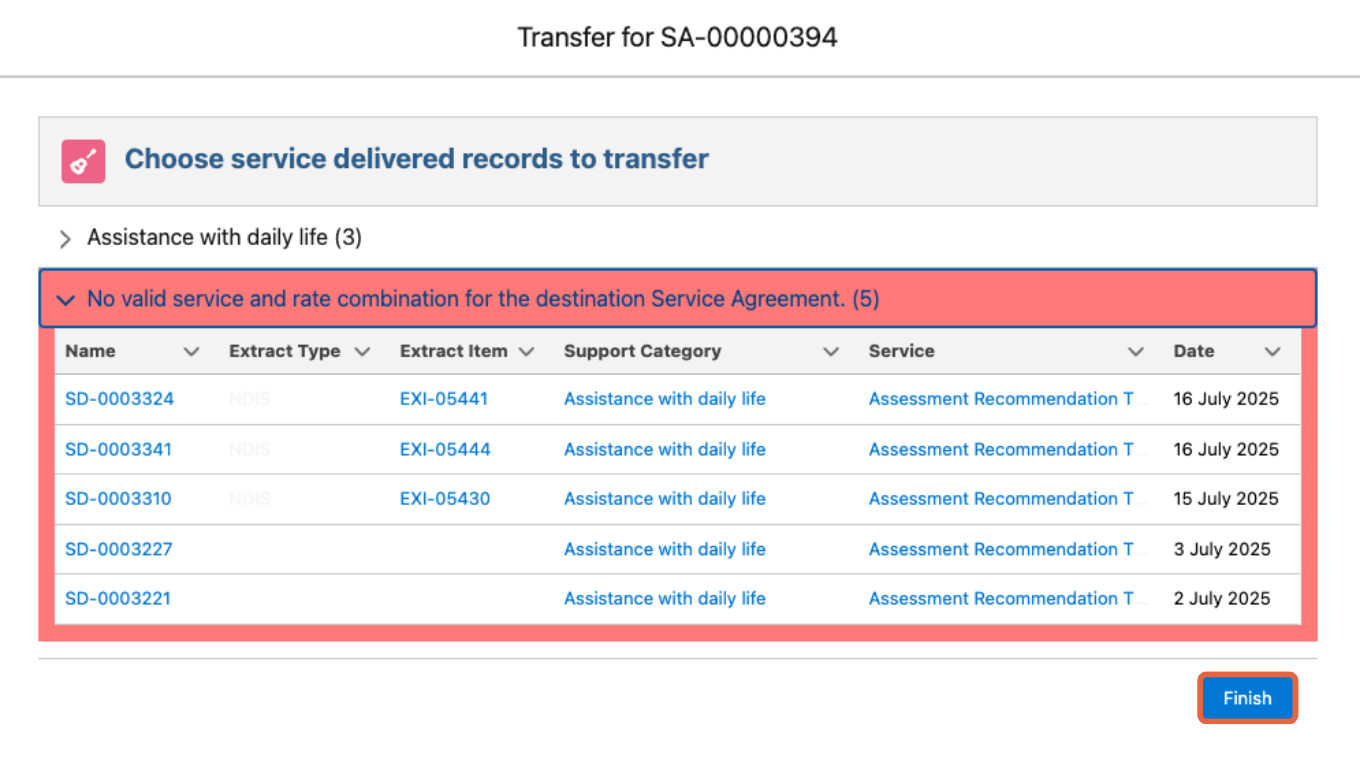Open the Service column dropdown
This screenshot has width=1360, height=770.
[x=1136, y=351]
